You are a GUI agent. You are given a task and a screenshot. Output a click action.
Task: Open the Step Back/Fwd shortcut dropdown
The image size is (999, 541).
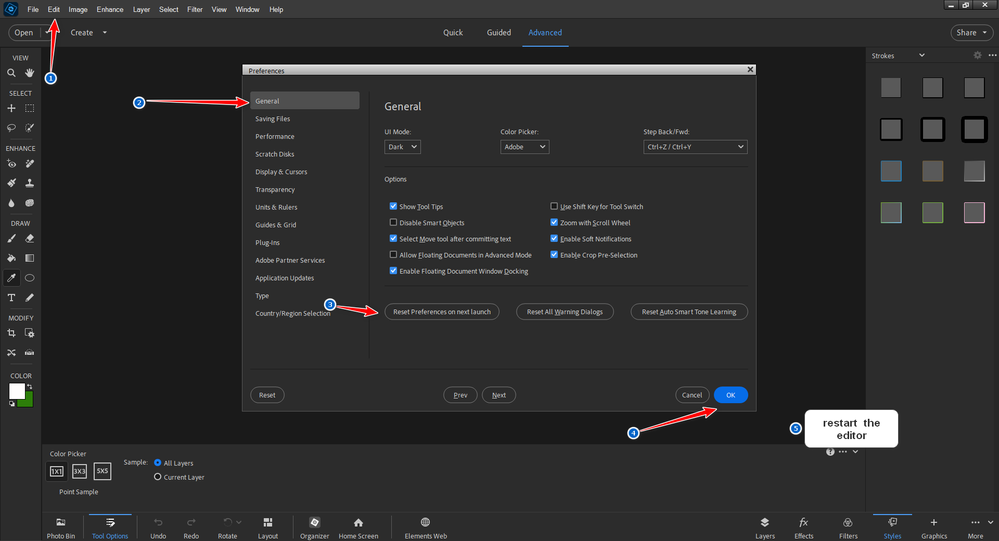tap(695, 147)
